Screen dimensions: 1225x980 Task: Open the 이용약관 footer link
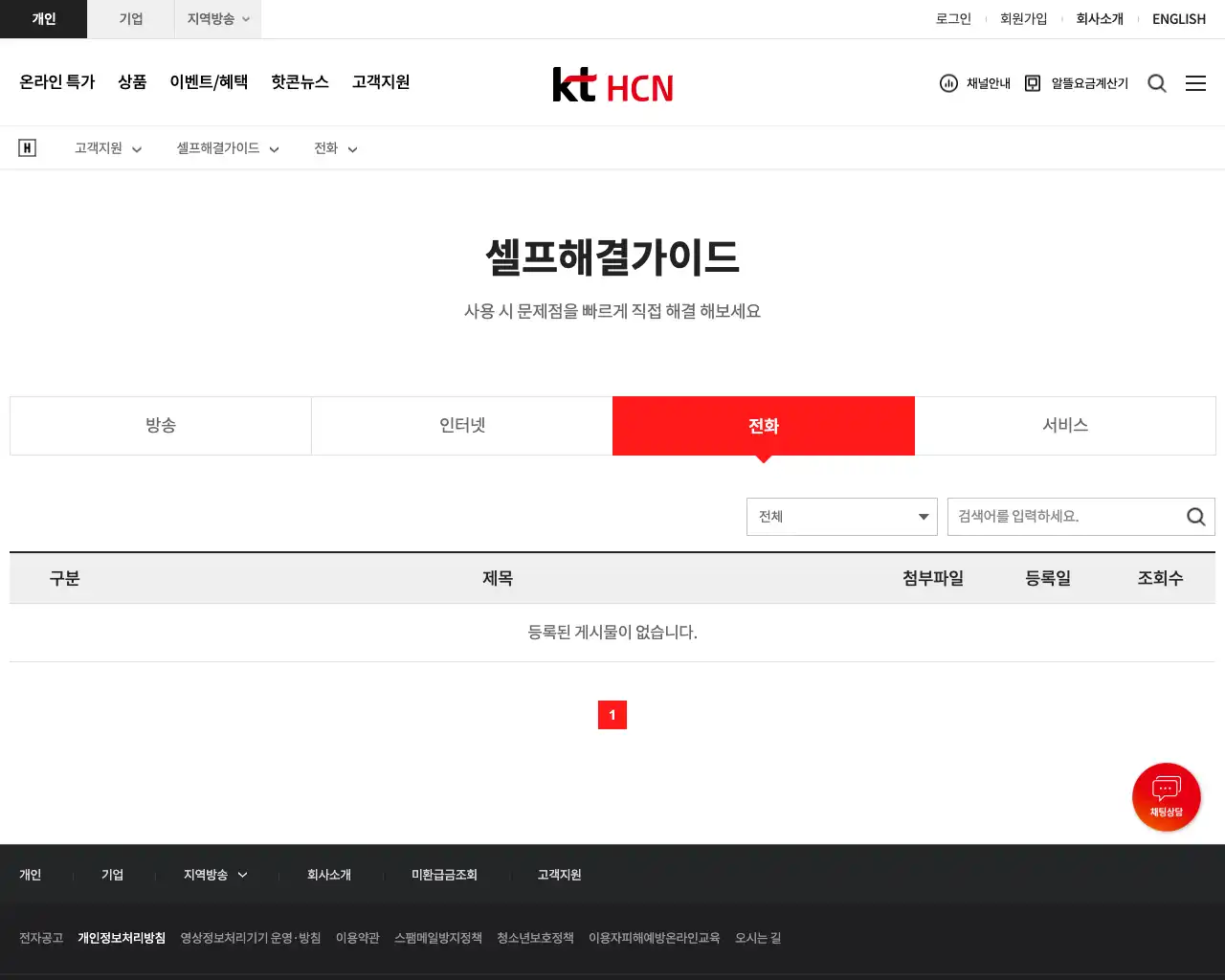[x=358, y=938]
